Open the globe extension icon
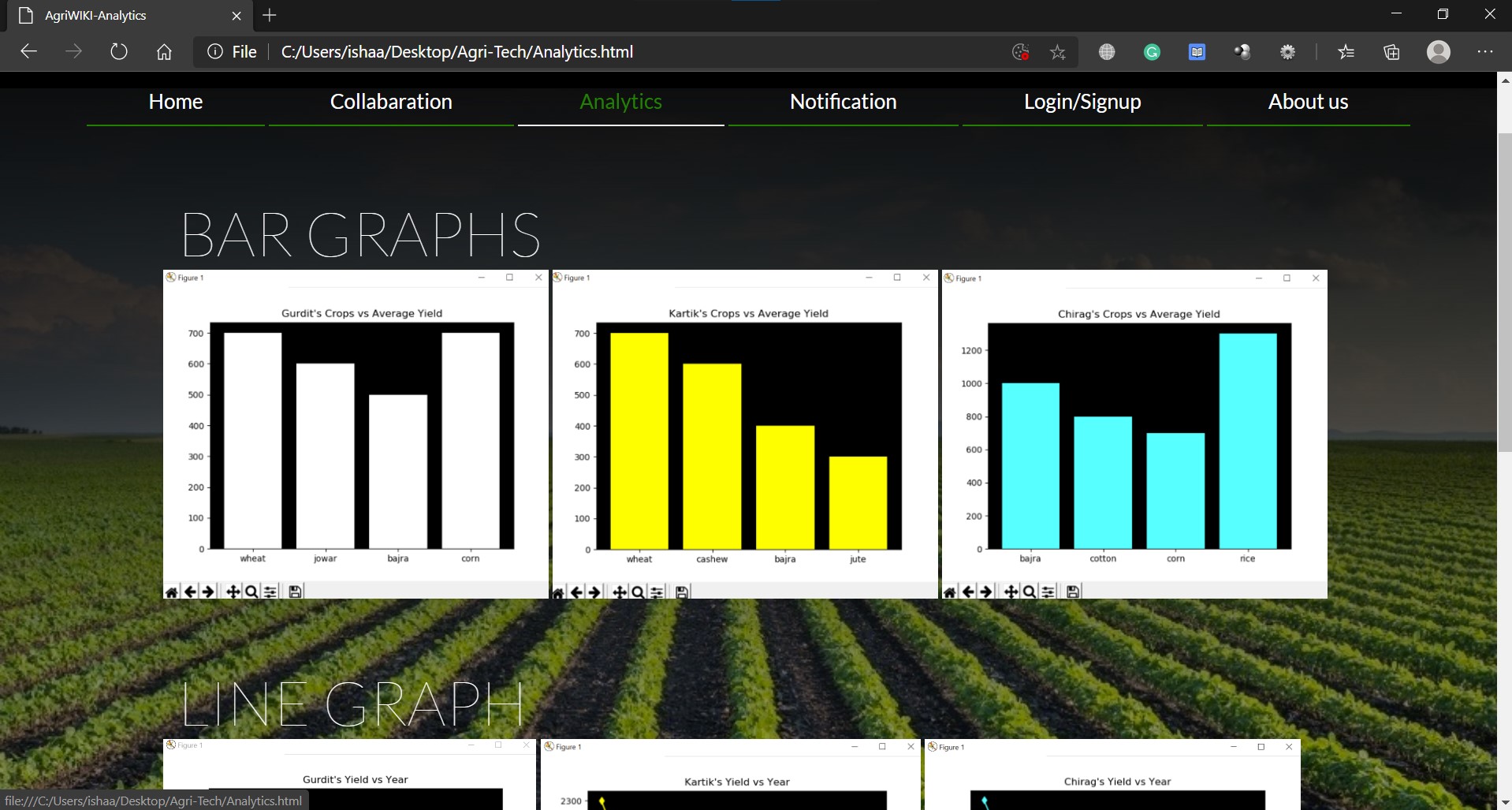1512x810 pixels. [x=1107, y=52]
